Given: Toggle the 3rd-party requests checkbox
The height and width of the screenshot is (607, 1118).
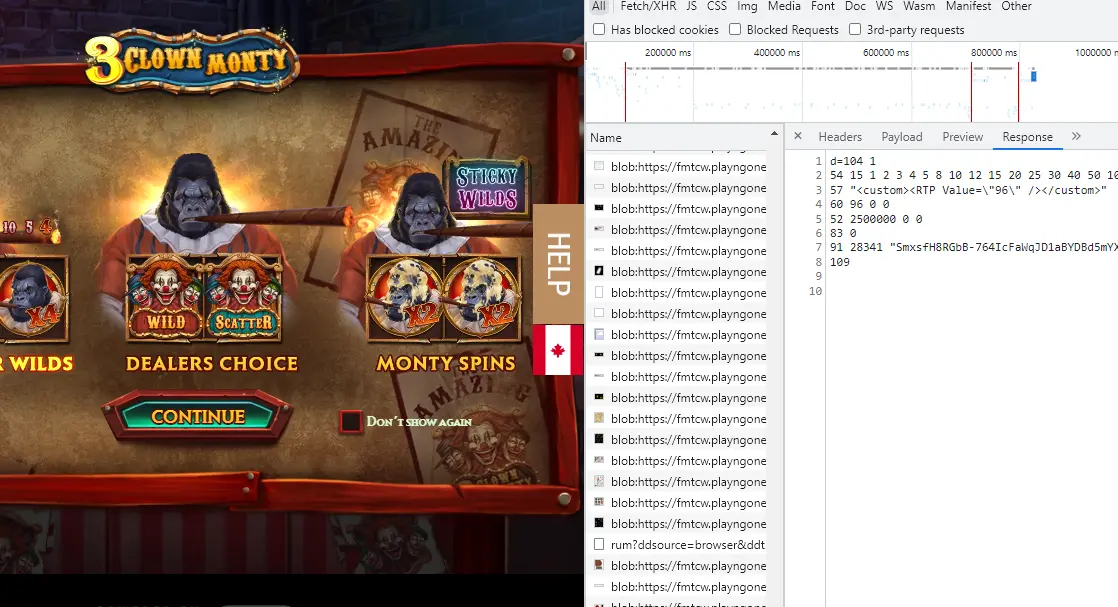Looking at the screenshot, I should [x=855, y=29].
